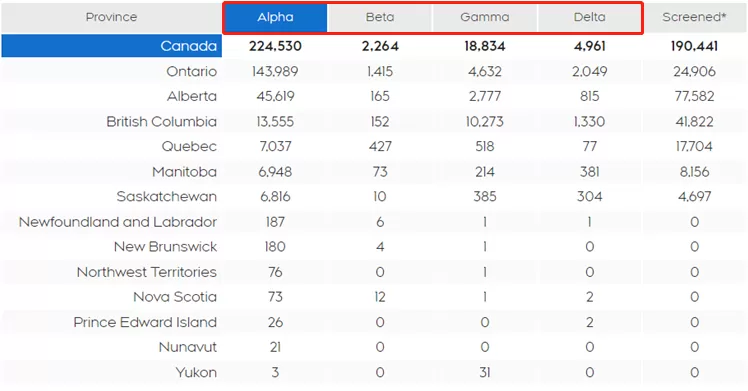The image size is (748, 391).
Task: Click the Screened* column header
Action: coord(694,18)
